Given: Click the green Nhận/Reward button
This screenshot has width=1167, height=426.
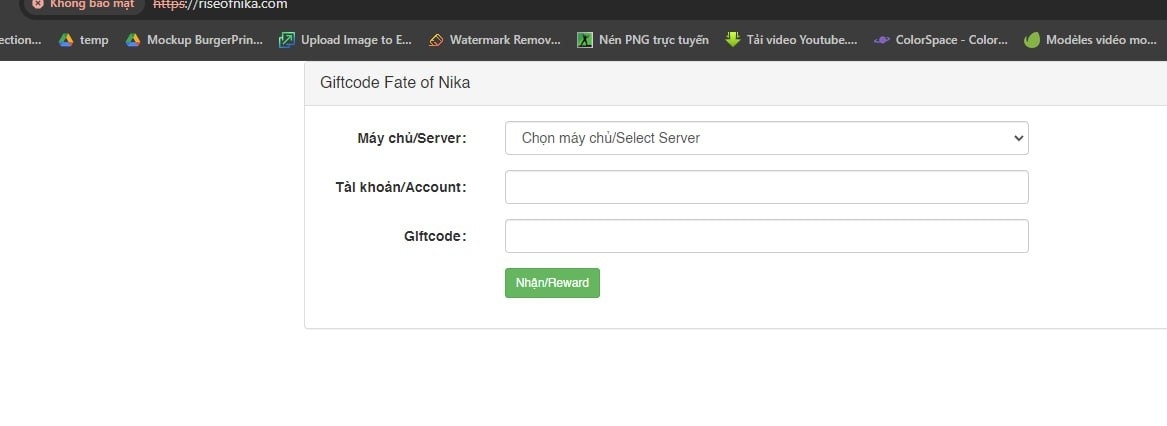Looking at the screenshot, I should point(552,283).
